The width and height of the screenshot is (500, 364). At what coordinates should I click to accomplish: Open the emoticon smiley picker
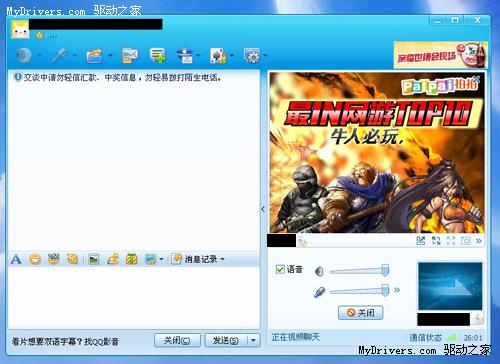(x=35, y=259)
